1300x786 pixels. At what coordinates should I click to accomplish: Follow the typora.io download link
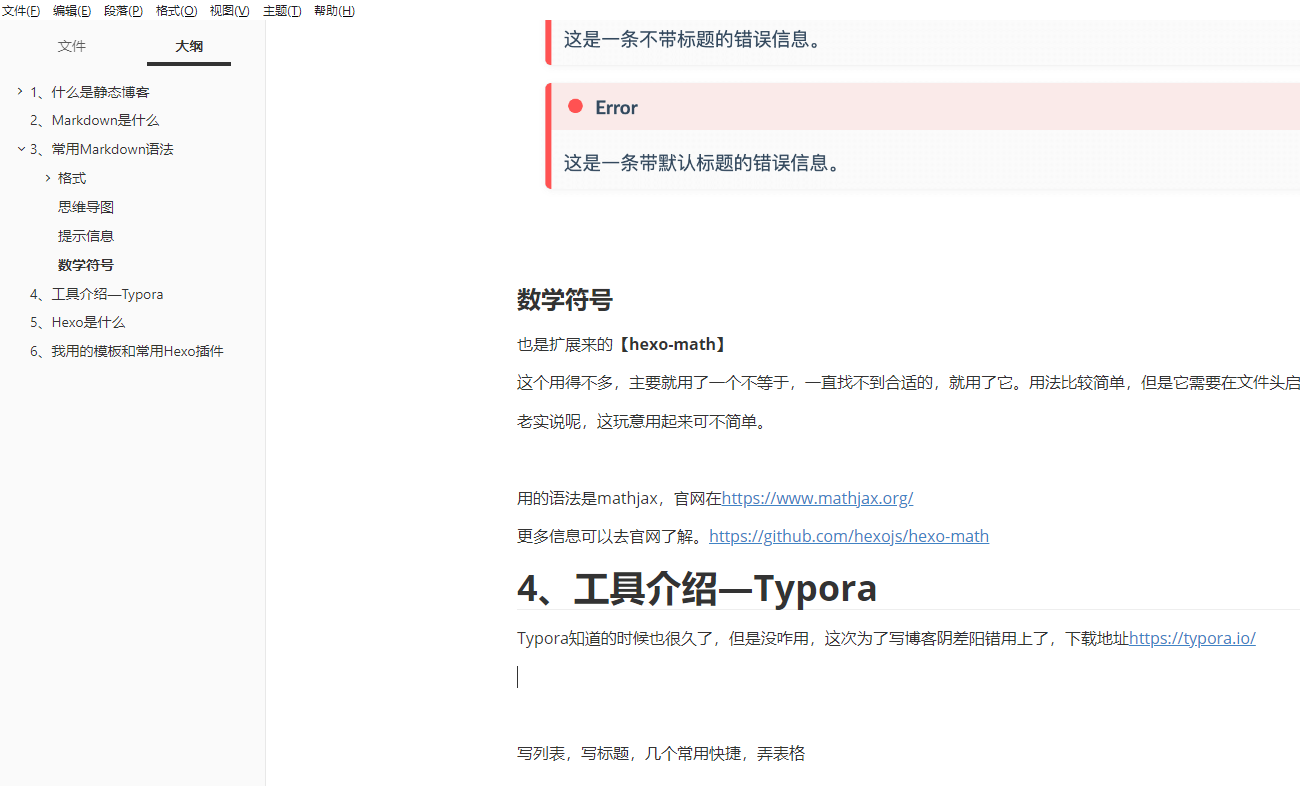click(1191, 638)
